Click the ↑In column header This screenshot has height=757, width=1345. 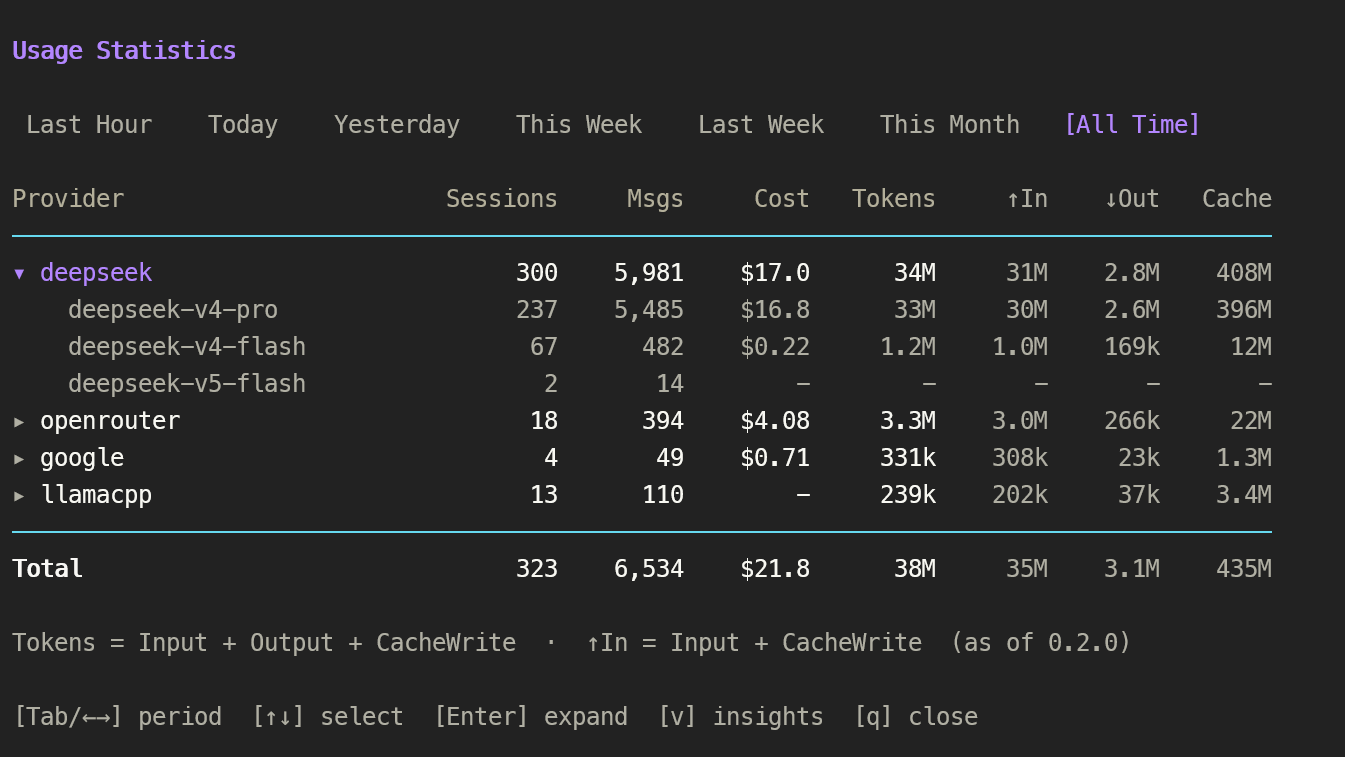pyautogui.click(x=1027, y=199)
